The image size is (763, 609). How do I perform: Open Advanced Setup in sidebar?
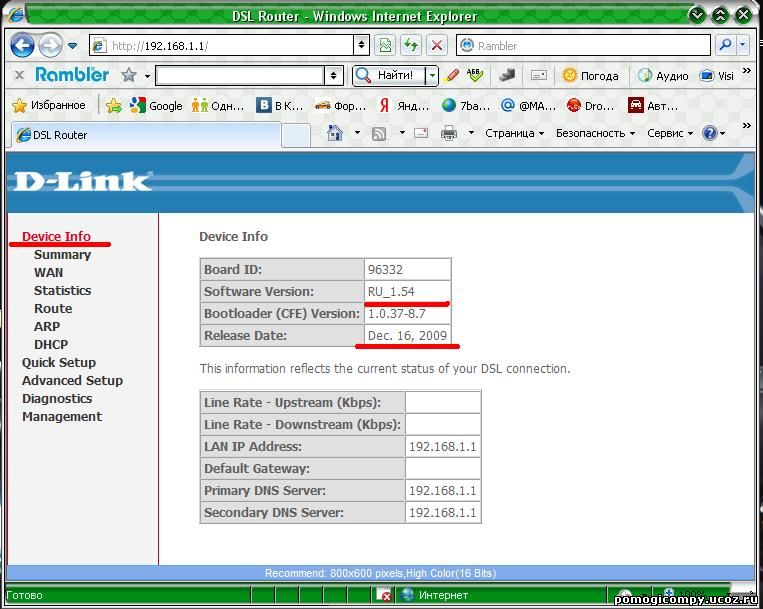72,380
